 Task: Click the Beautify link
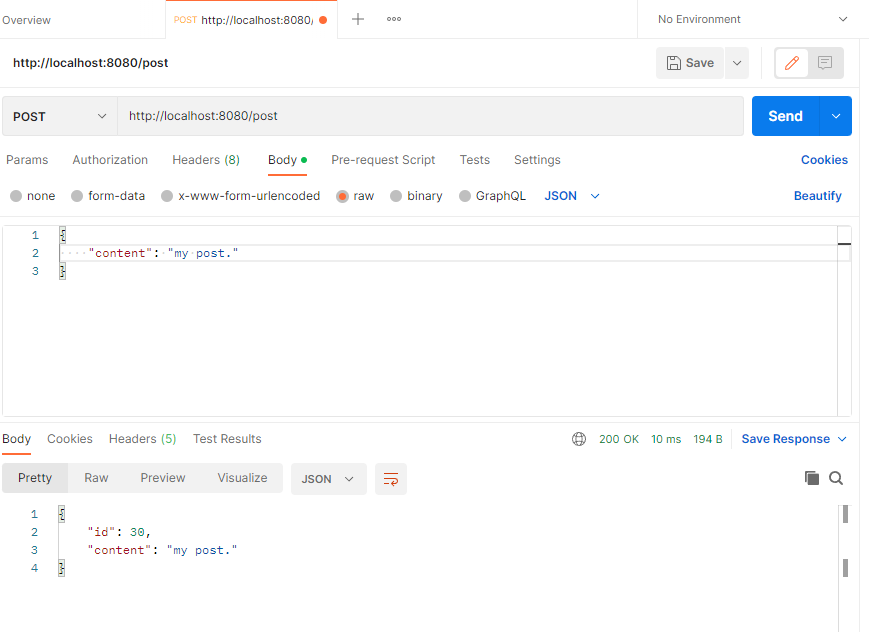point(817,196)
